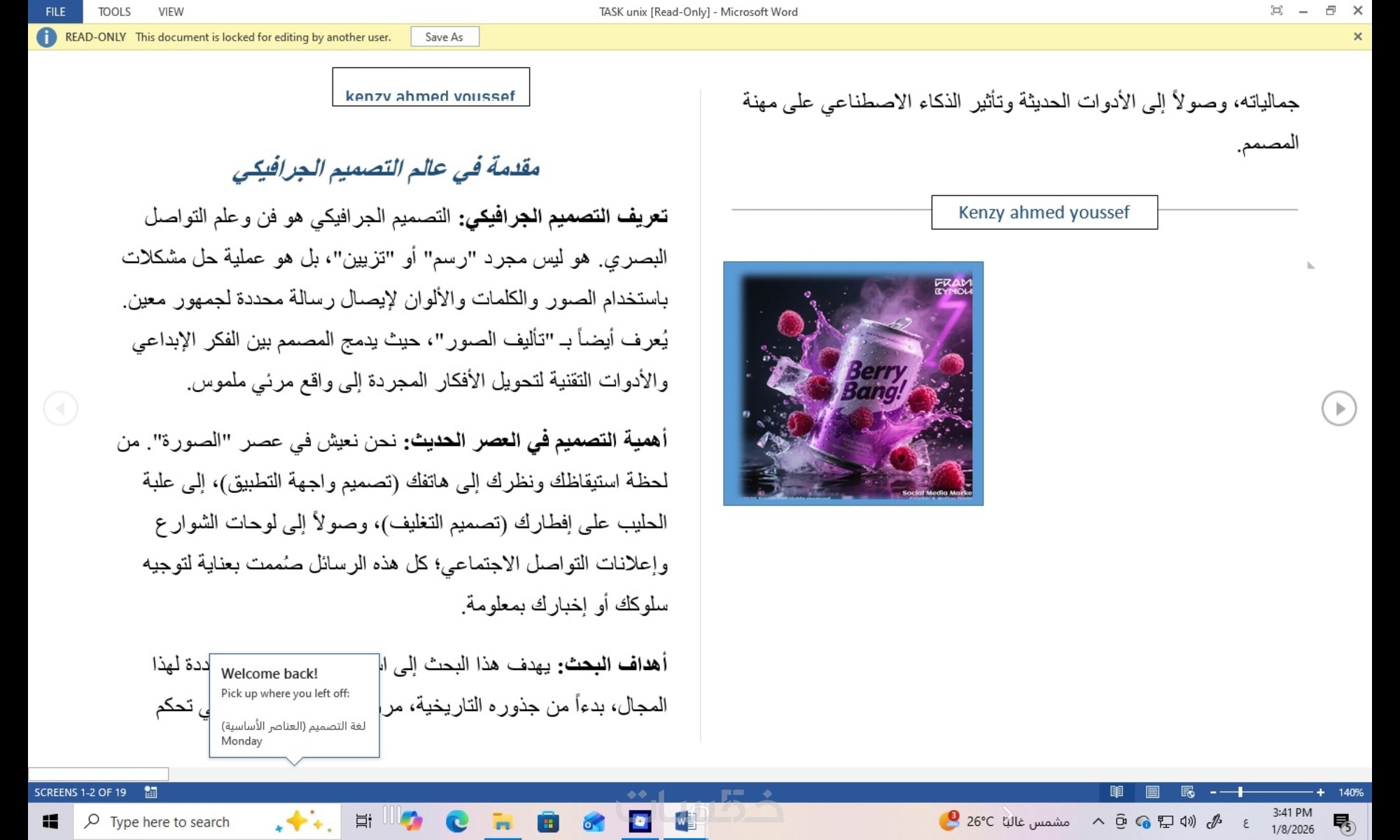The image size is (1400, 840).
Task: Dismiss the read-only notification bar
Action: coord(1357,36)
